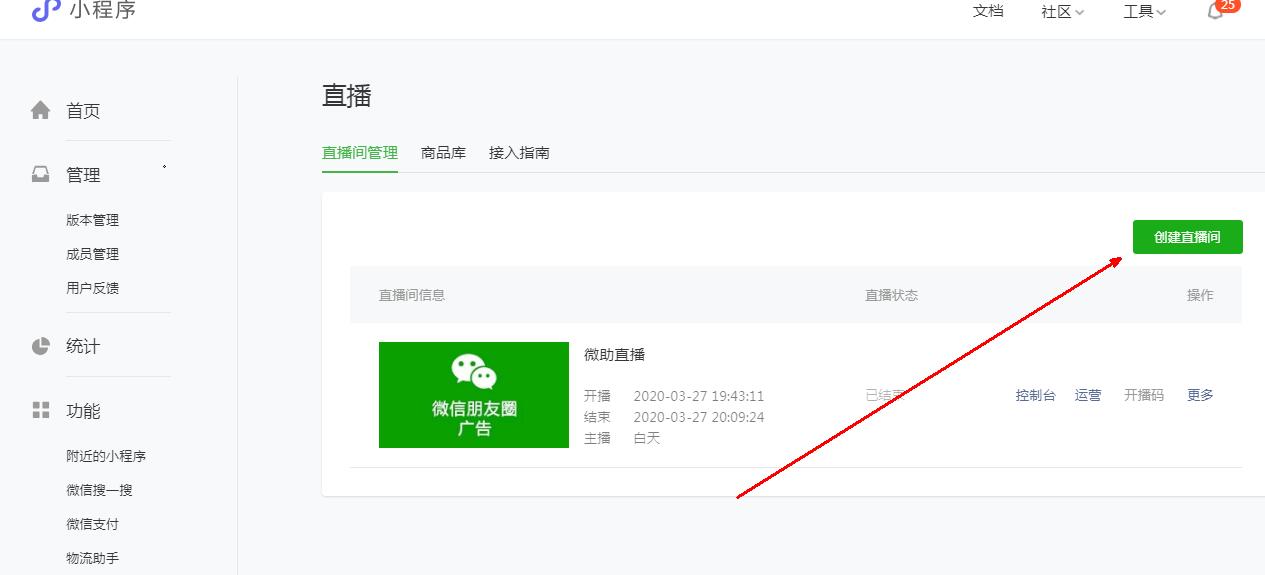Click start time 2020-03-27 19:43:11
Viewport: 1265px width, 575px height.
pos(699,397)
